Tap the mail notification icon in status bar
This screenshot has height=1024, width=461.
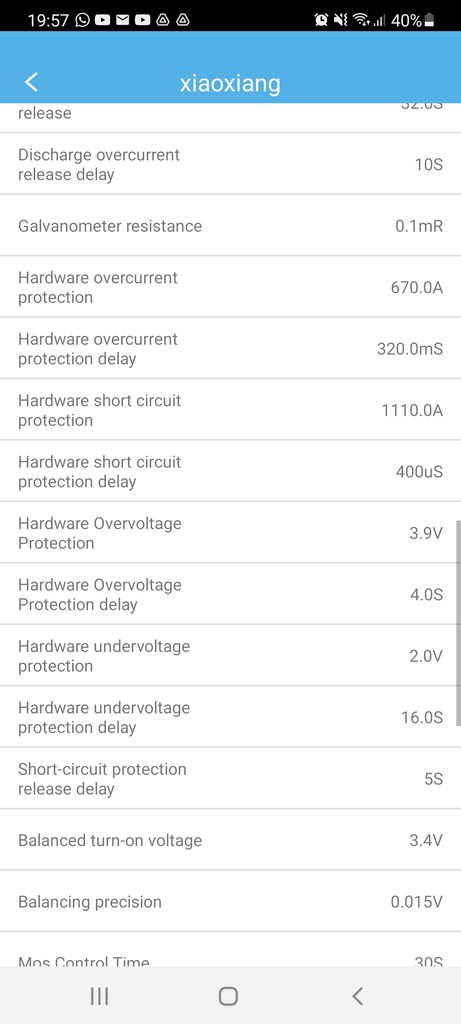click(x=122, y=20)
